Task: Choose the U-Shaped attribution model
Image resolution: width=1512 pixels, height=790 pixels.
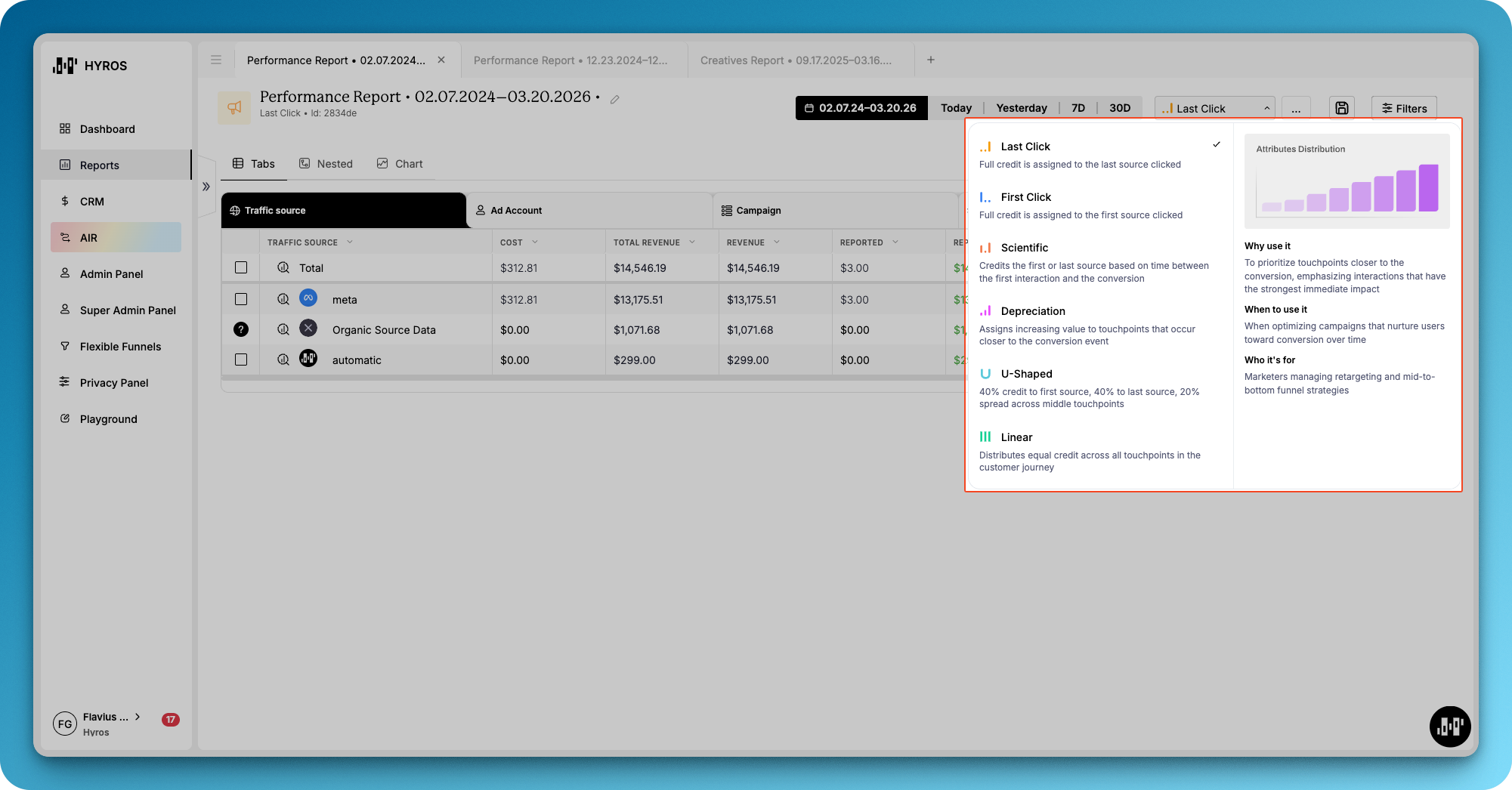Action: click(1026, 374)
